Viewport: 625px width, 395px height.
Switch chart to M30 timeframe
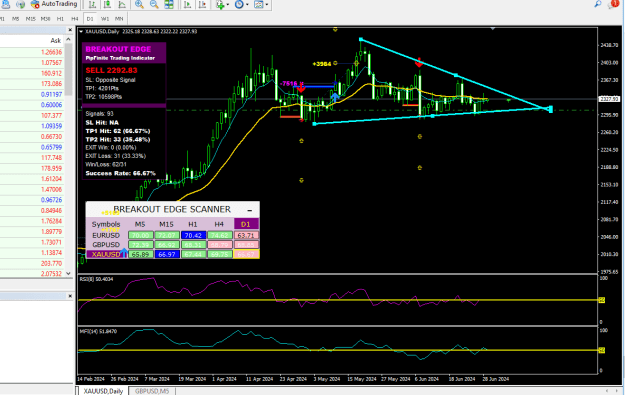point(45,19)
